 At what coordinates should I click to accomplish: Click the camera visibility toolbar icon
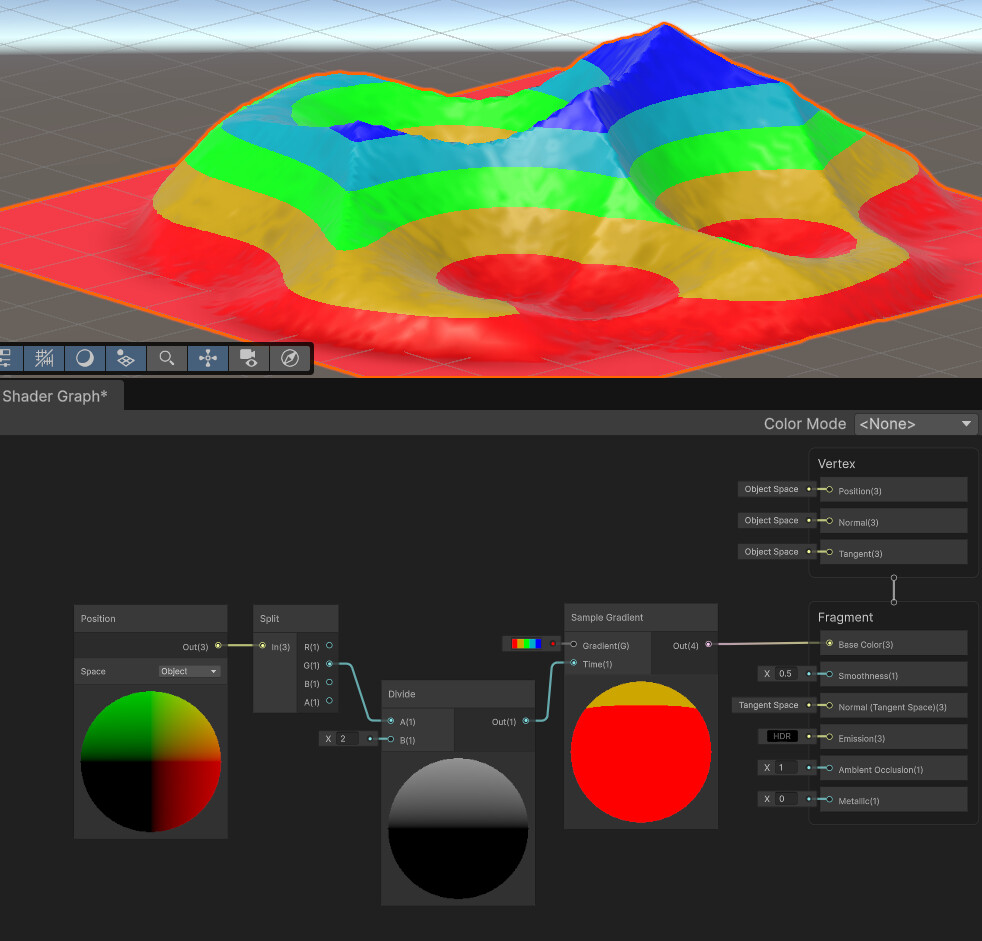click(247, 358)
